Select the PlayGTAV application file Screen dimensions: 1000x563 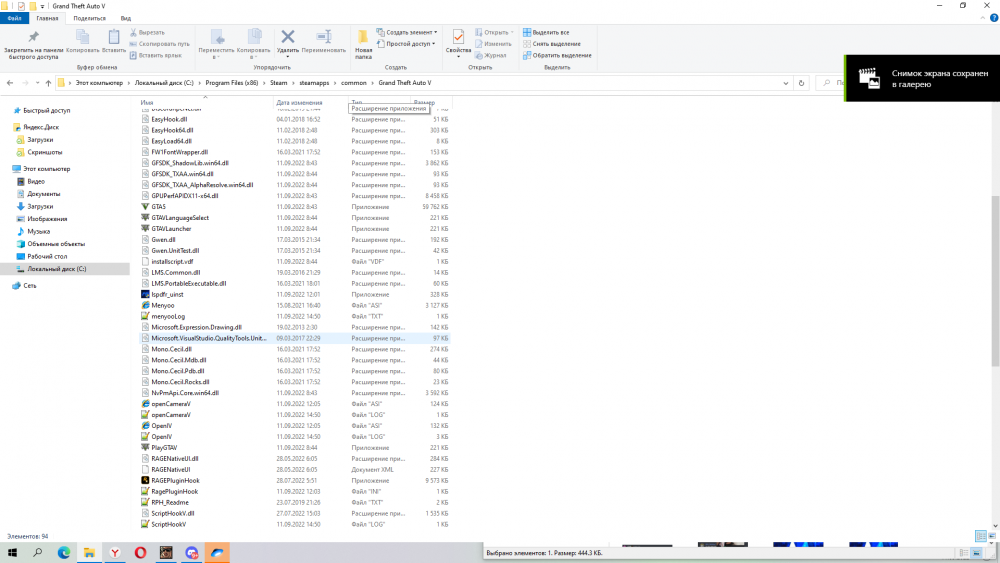163,447
